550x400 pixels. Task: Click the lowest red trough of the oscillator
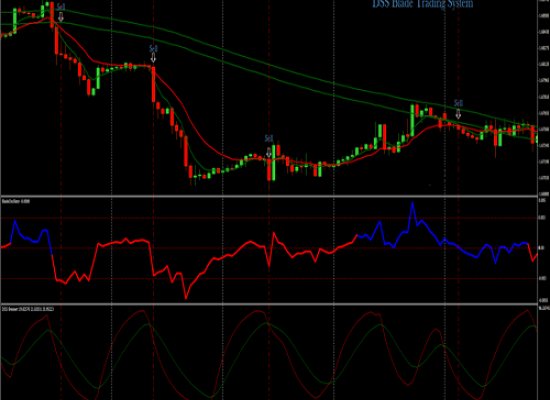tap(186, 298)
